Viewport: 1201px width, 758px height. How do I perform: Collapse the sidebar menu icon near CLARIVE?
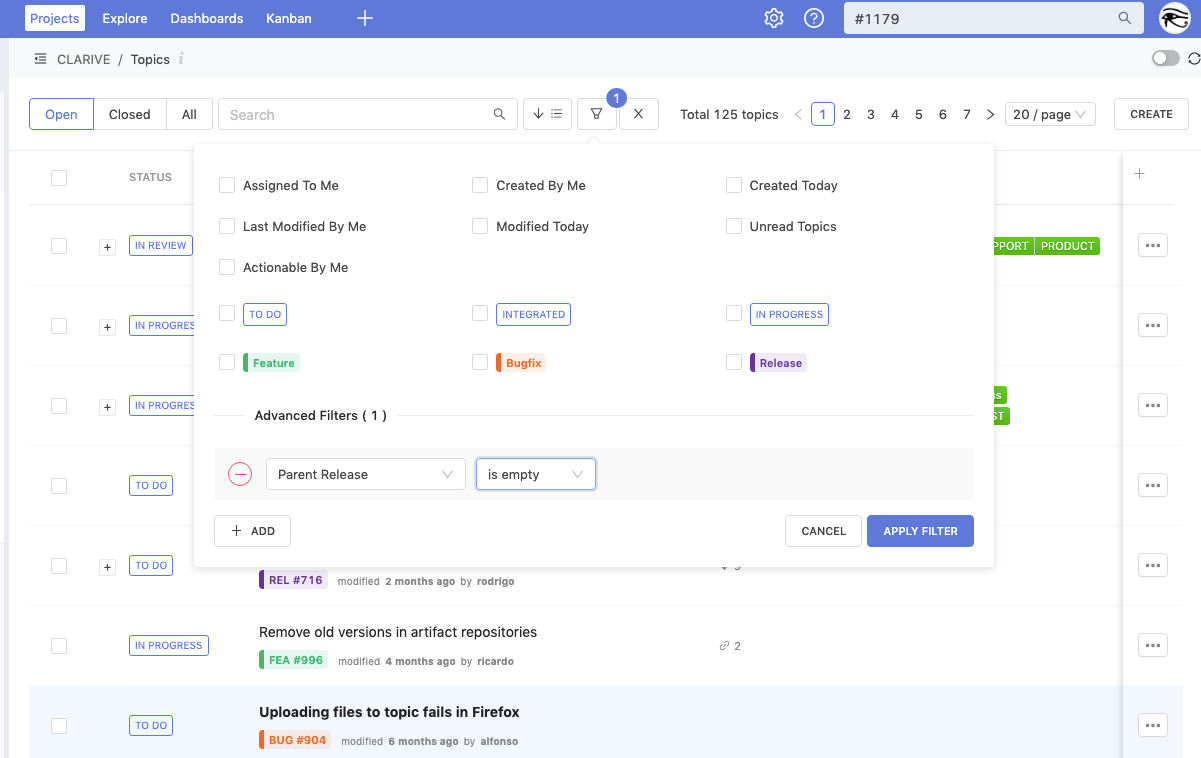point(40,59)
